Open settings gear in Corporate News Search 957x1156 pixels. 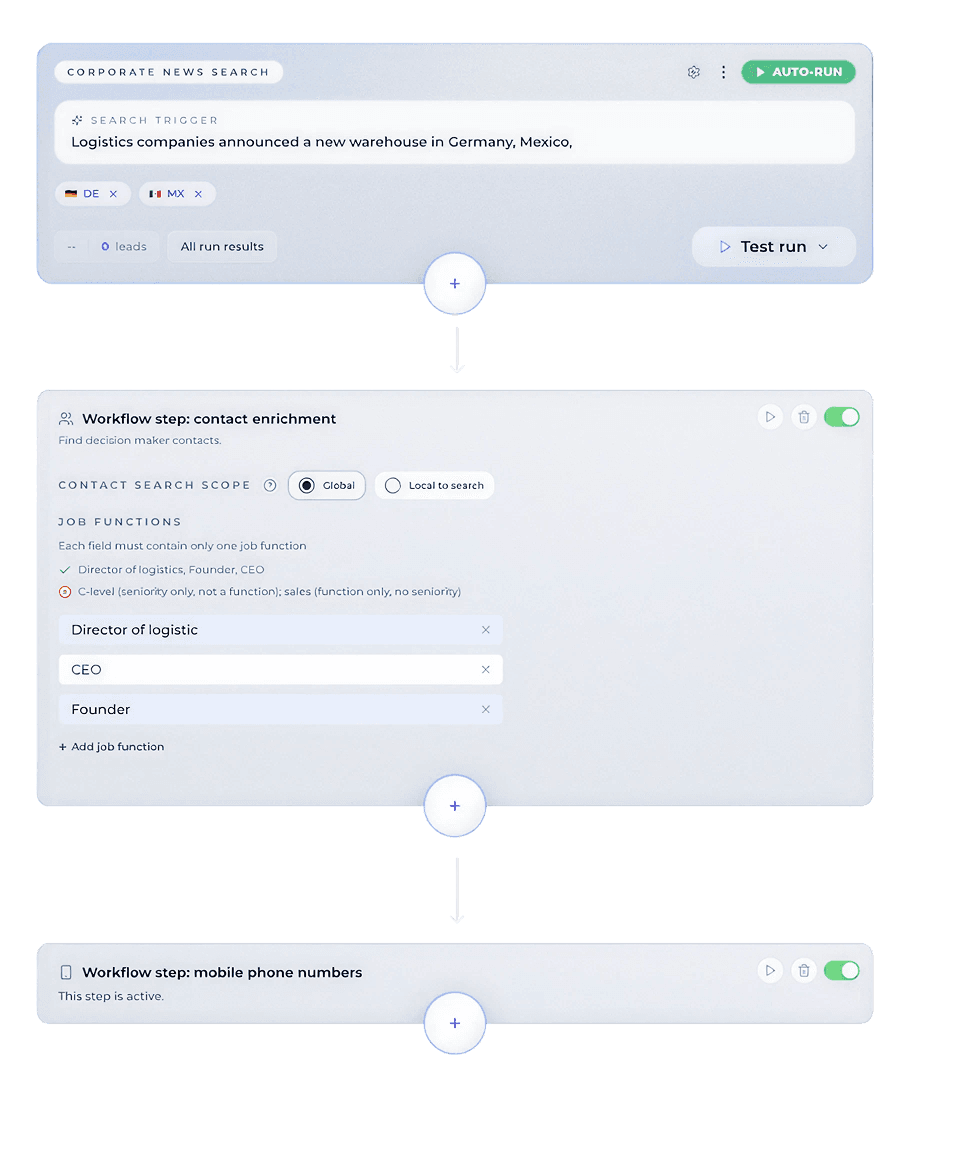[x=693, y=72]
